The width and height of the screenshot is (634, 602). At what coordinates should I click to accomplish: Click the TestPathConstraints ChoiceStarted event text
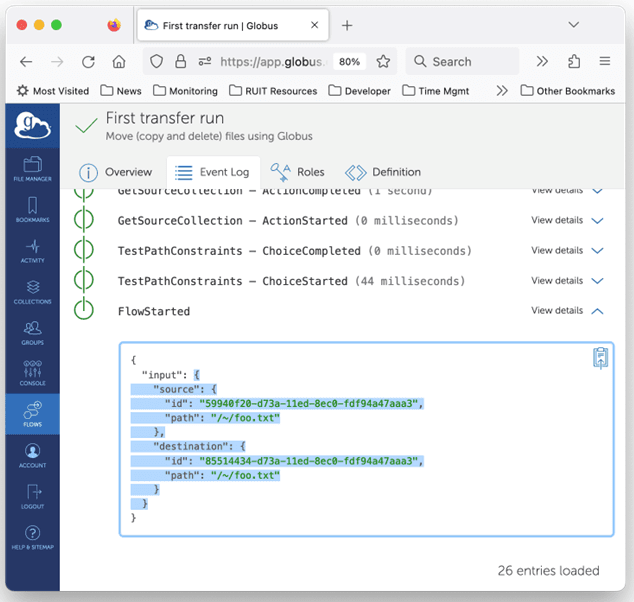coord(292,281)
